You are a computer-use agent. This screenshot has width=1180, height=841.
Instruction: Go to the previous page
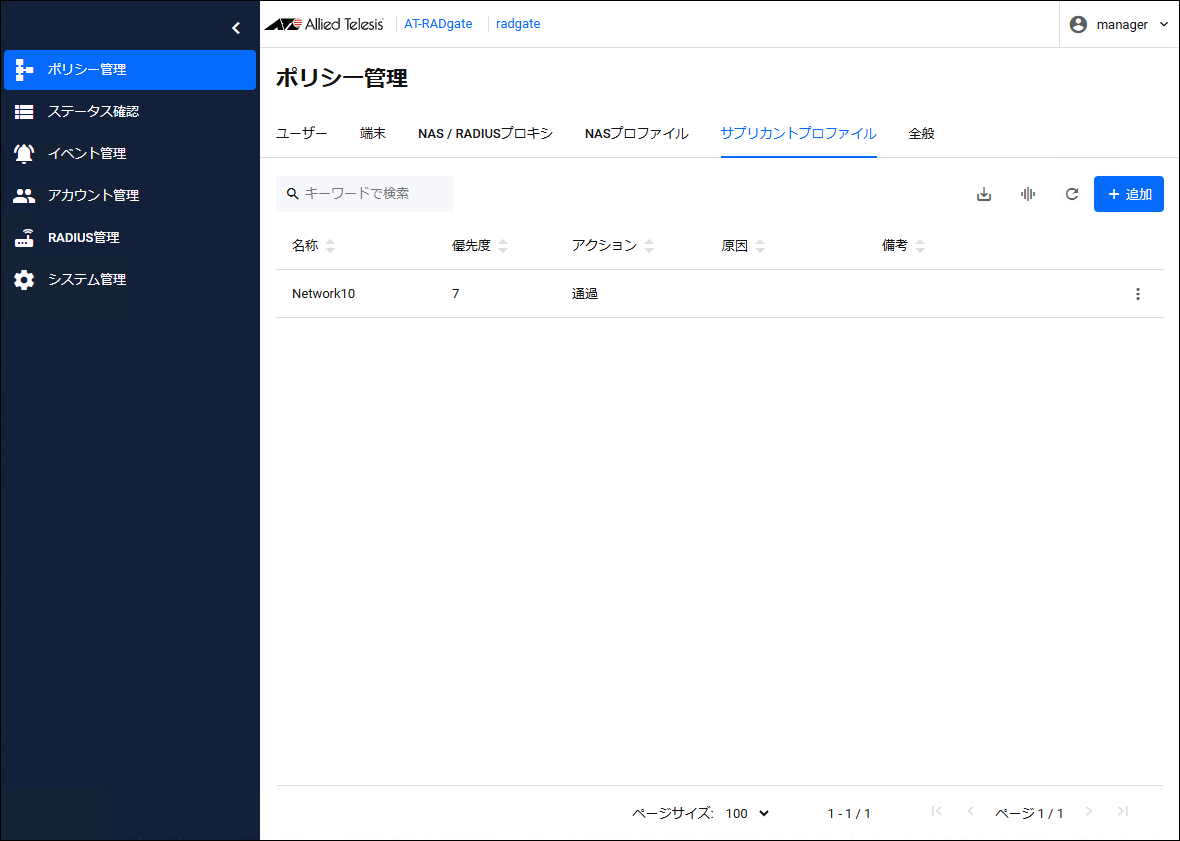point(970,812)
